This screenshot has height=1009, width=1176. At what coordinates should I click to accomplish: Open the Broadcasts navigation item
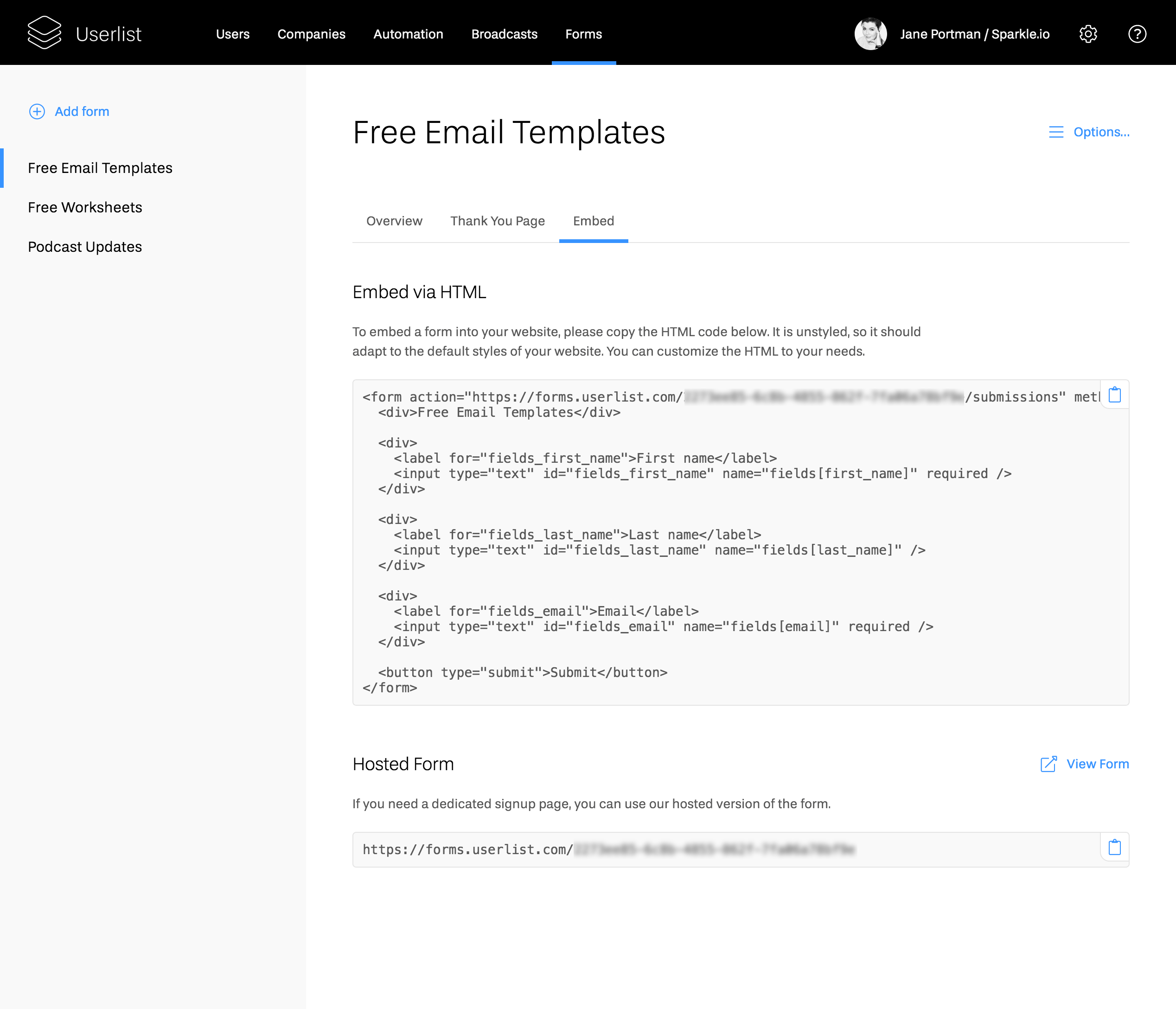click(x=504, y=34)
